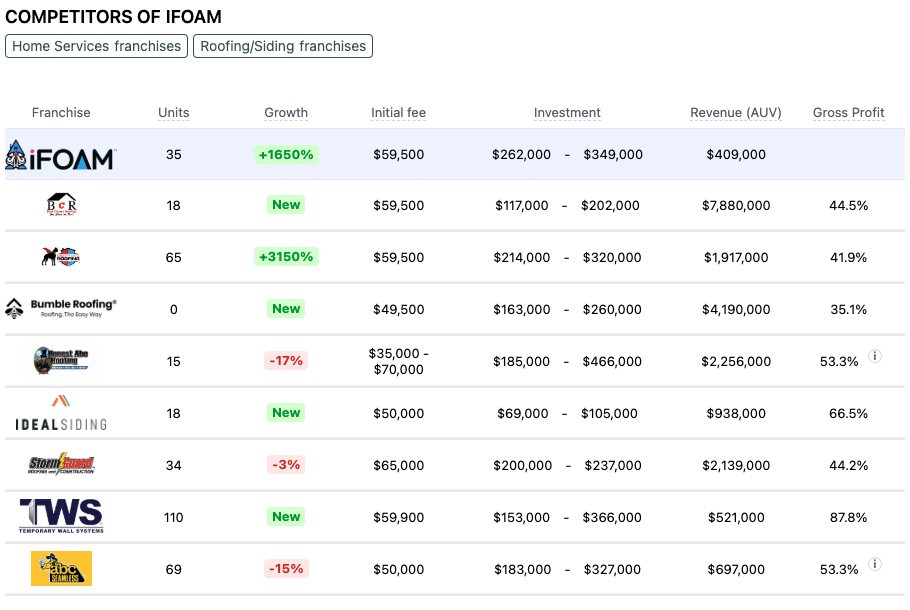Viewport: 910px width, 610px height.
Task: Click the 69 units value
Action: 174,569
